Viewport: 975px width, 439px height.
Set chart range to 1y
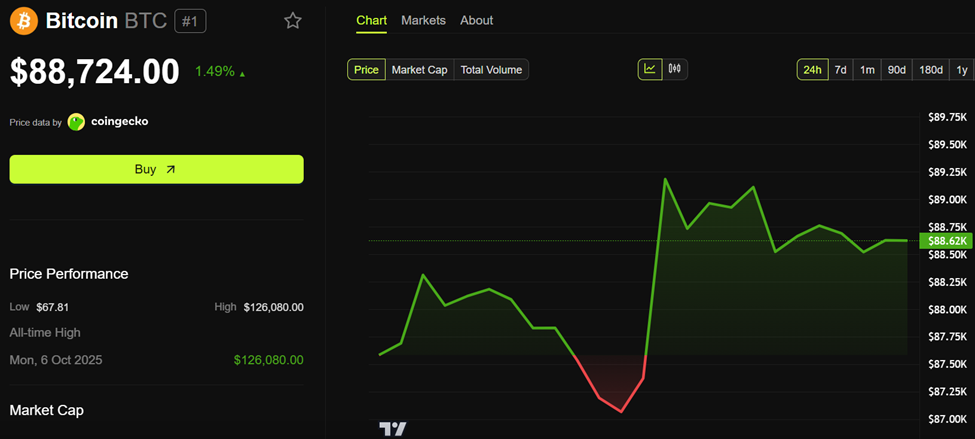point(961,69)
